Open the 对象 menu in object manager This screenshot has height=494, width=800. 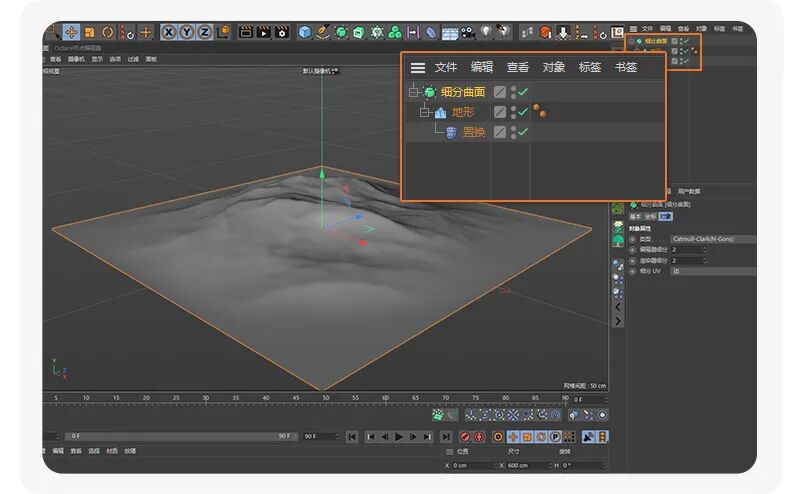(x=554, y=67)
